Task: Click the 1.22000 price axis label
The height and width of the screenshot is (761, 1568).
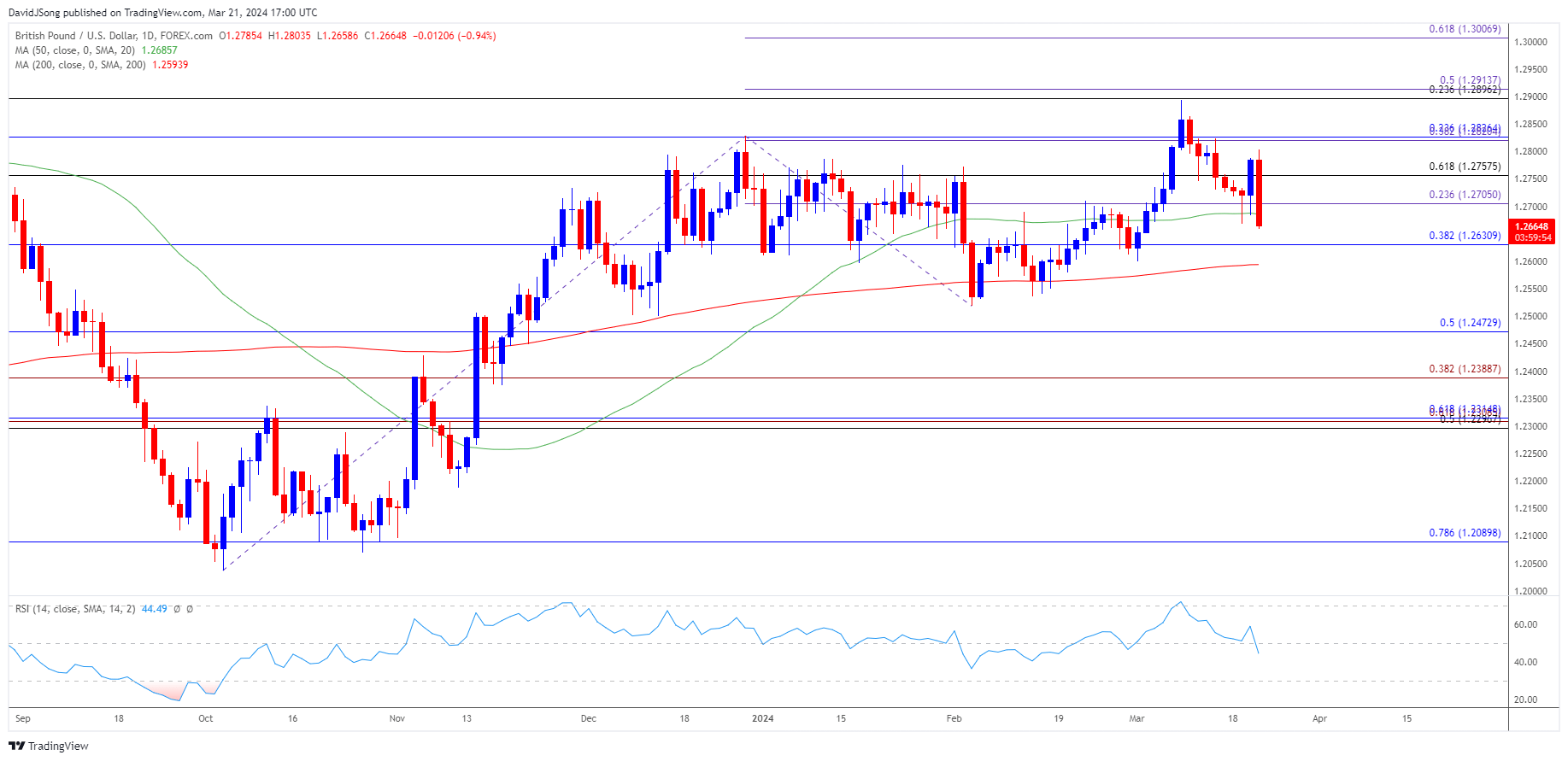Action: click(x=1531, y=481)
